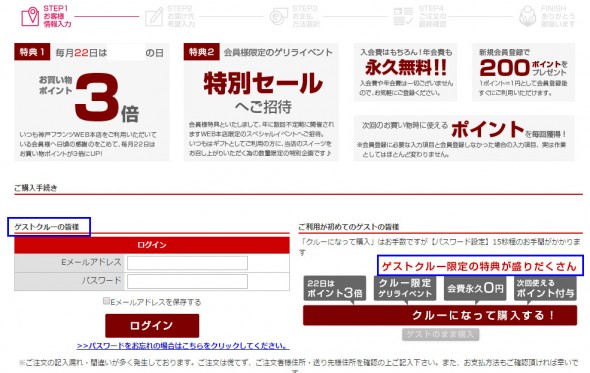Click the ゲストクルーの皆様 heading
590x373 pixels.
(x=47, y=227)
